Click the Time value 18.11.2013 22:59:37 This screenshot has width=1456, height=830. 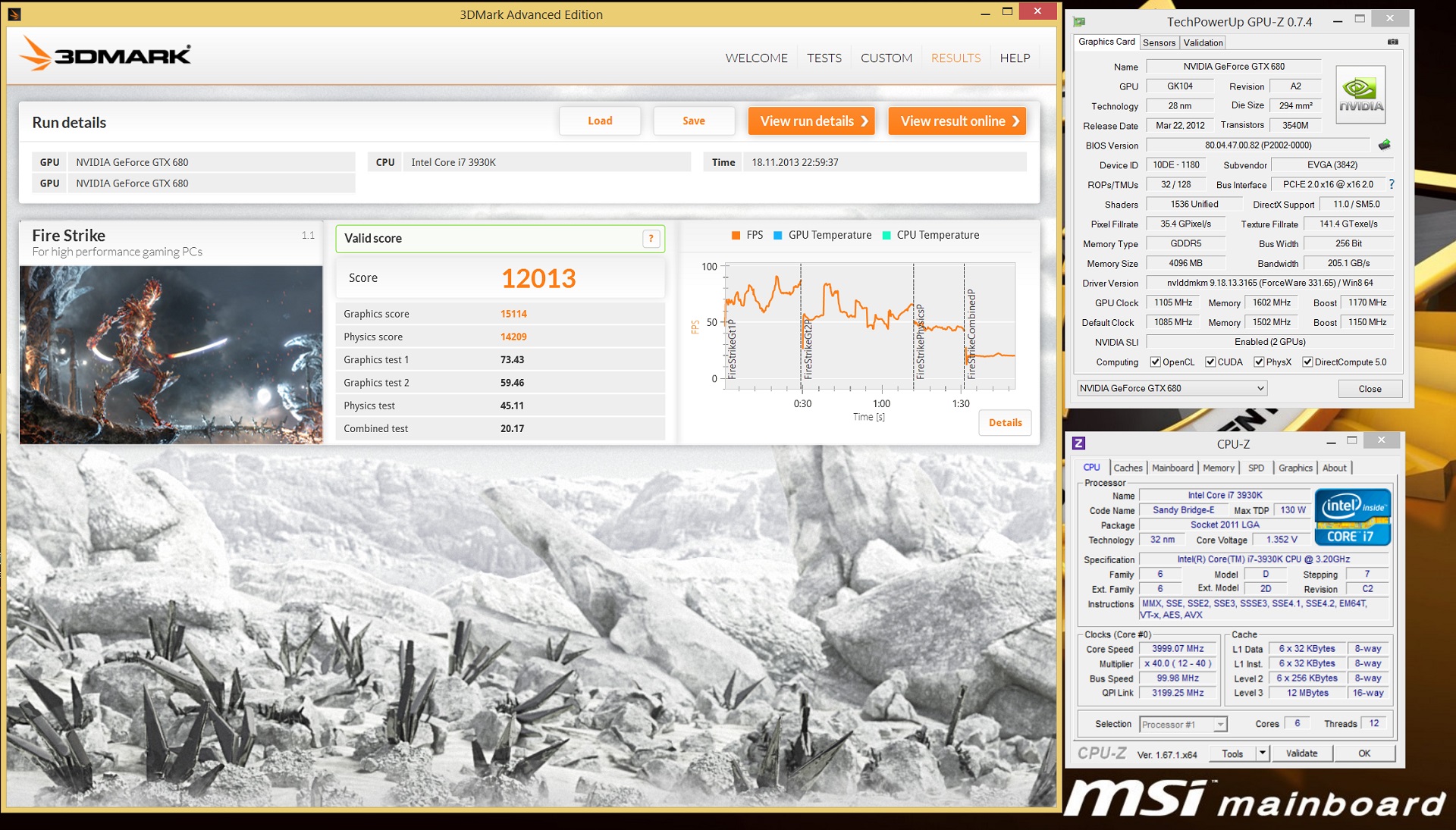795,162
